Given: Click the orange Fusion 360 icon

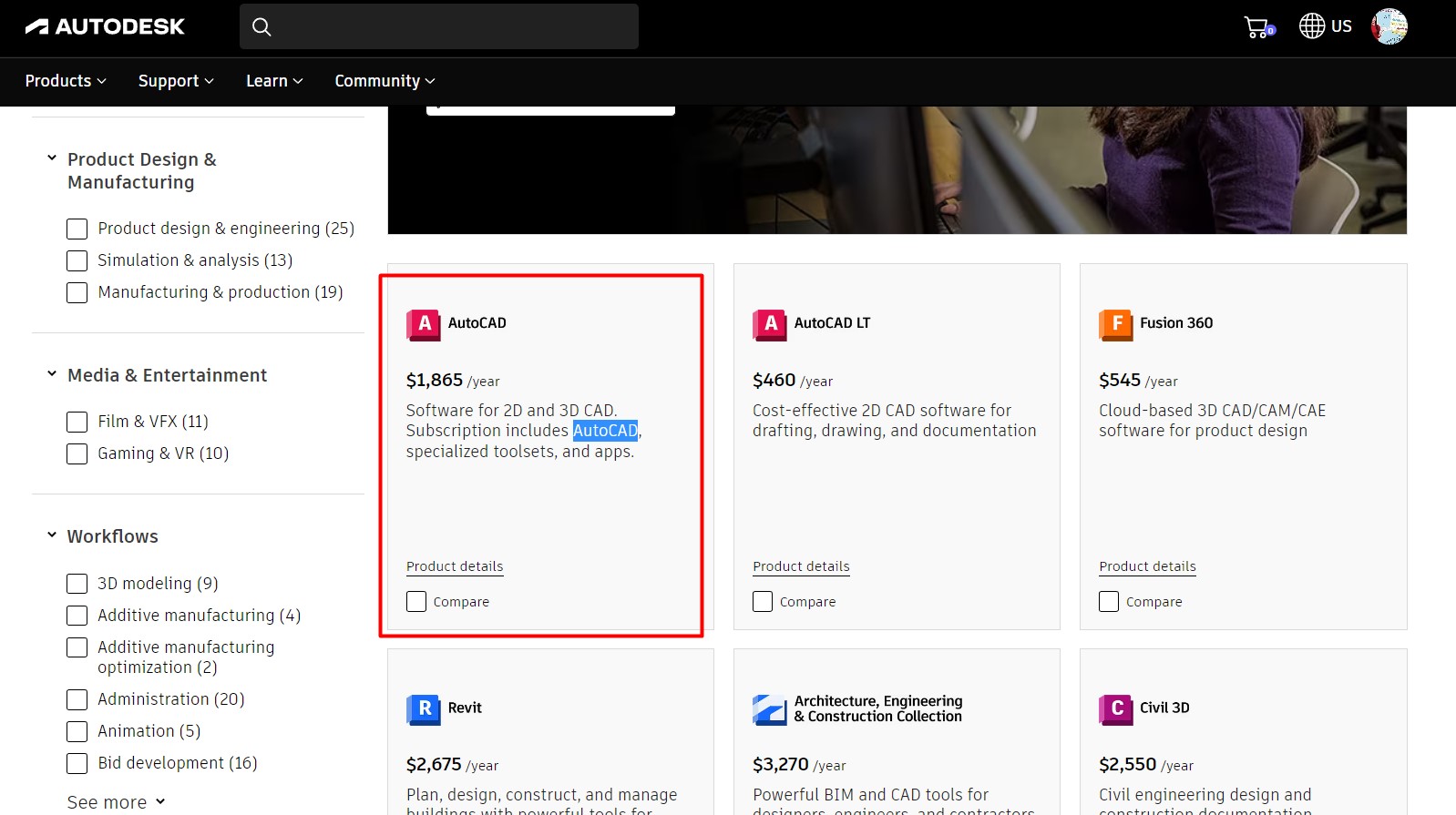Looking at the screenshot, I should coord(1115,324).
